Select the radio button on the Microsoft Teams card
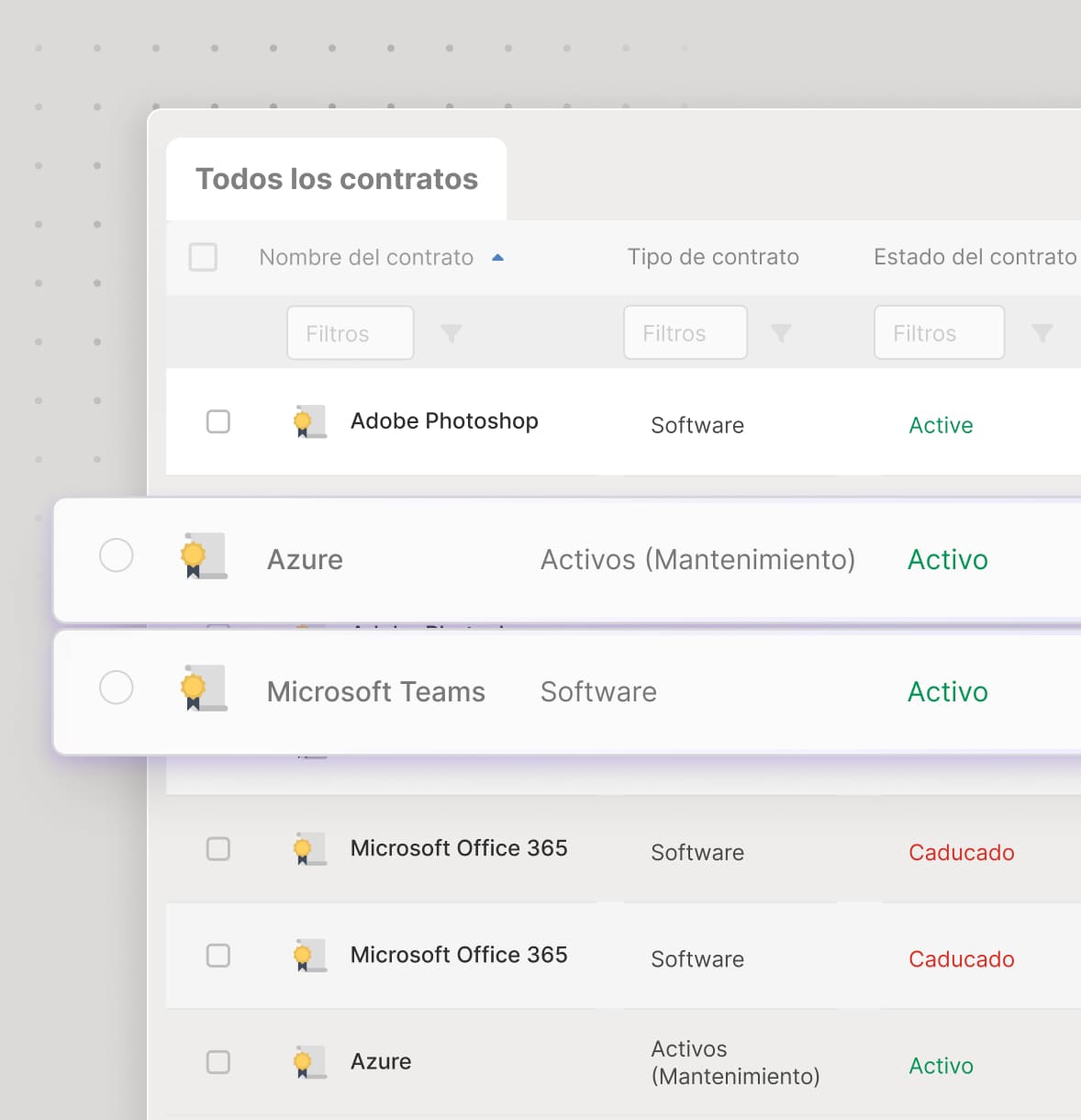Image resolution: width=1081 pixels, height=1120 pixels. coord(117,688)
